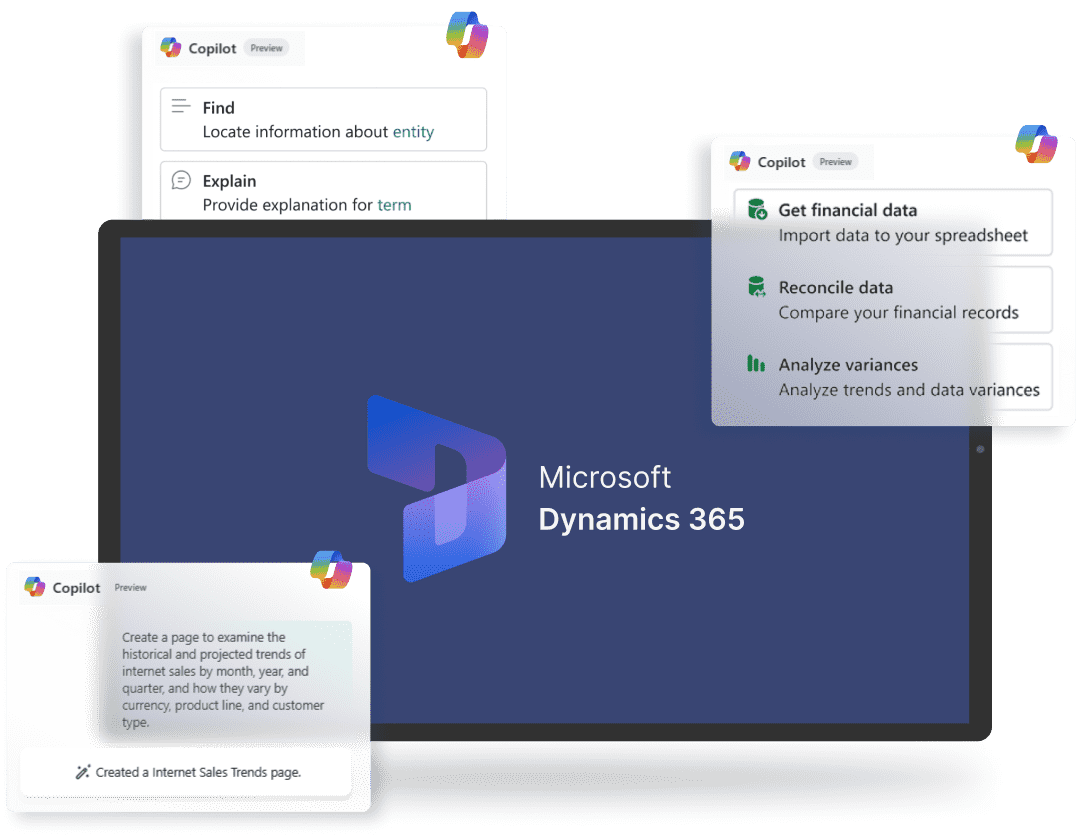The height and width of the screenshot is (836, 1079).
Task: Click the Analyze variances bar chart icon
Action: point(756,363)
